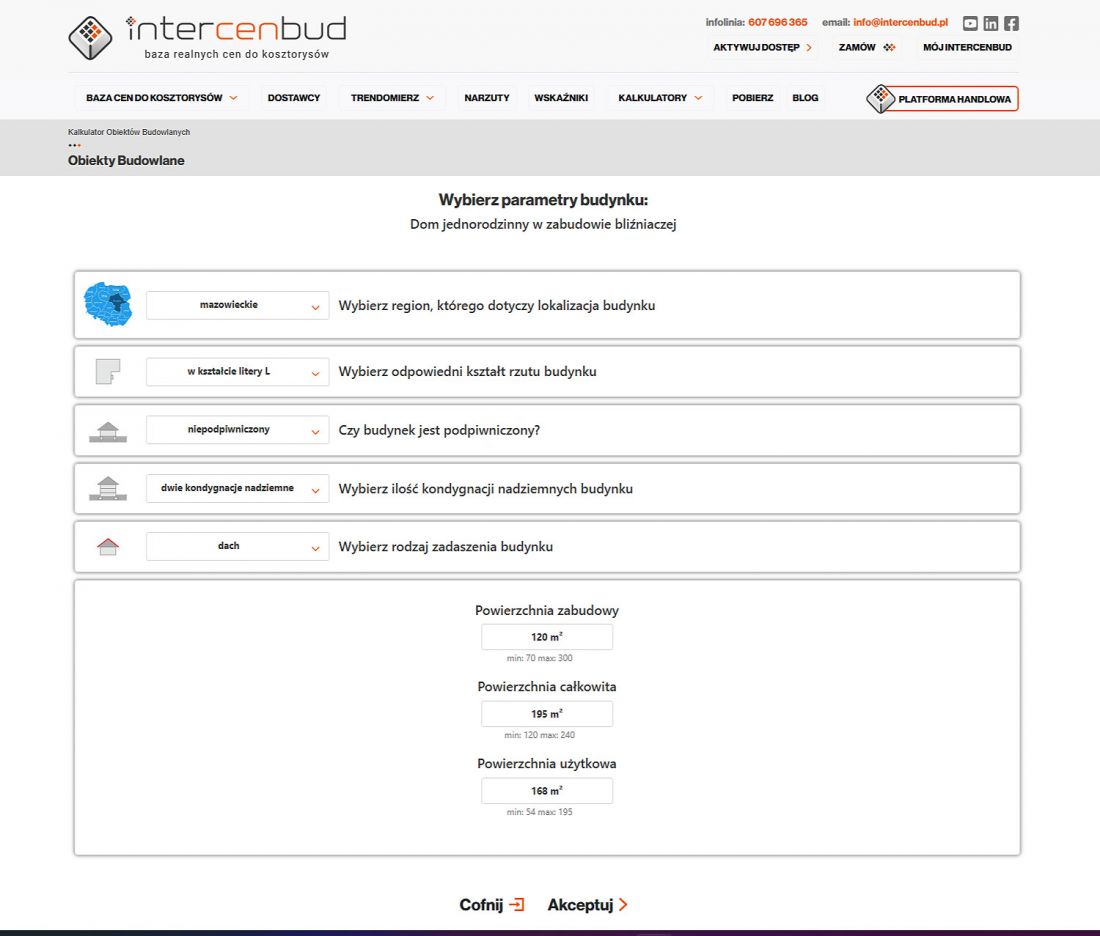Click the 607 696 365 phone number
1100x936 pixels.
777,22
